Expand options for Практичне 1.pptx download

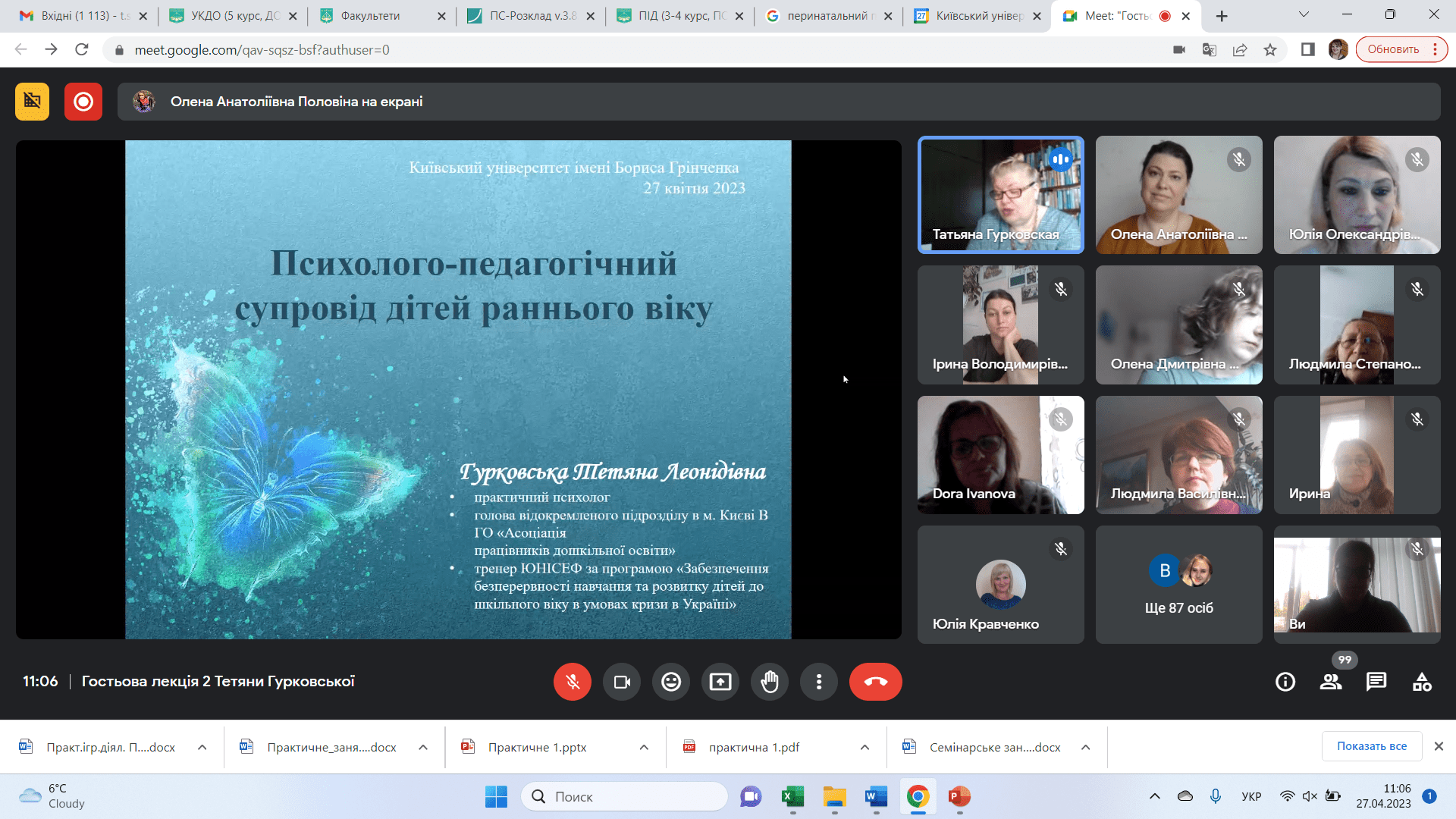pyautogui.click(x=644, y=747)
